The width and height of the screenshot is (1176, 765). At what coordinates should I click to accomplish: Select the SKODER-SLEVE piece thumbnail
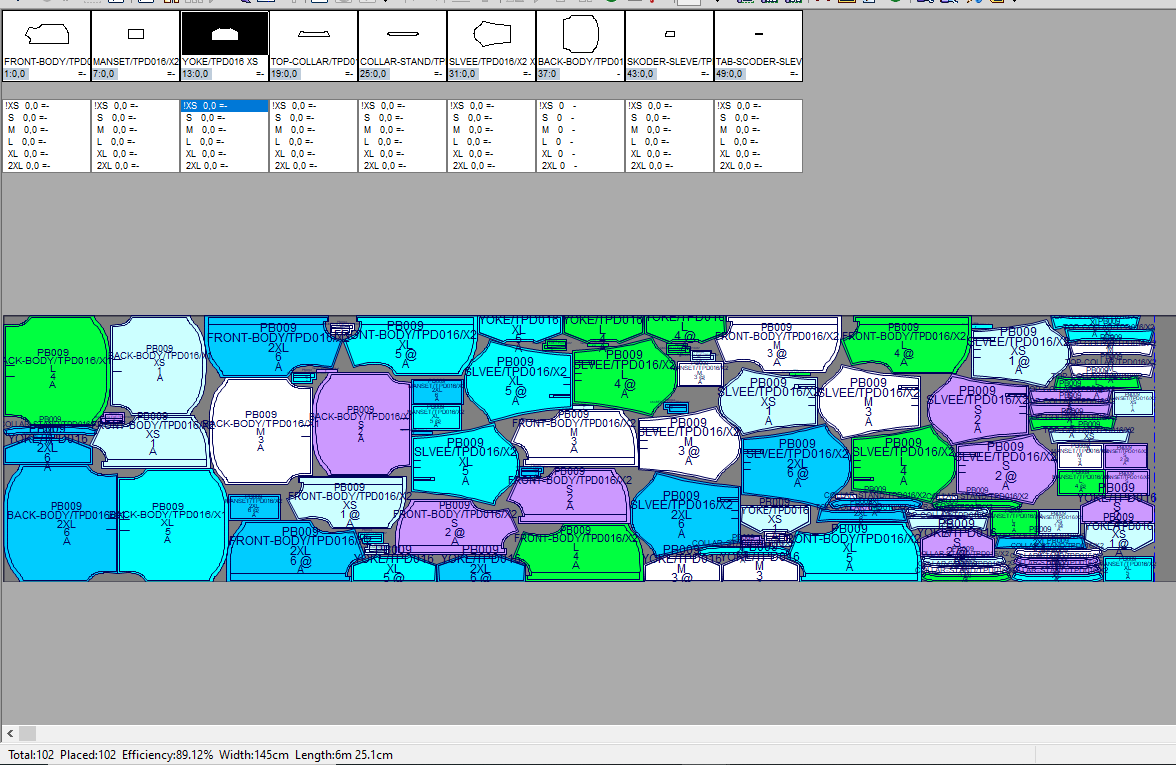click(x=669, y=36)
